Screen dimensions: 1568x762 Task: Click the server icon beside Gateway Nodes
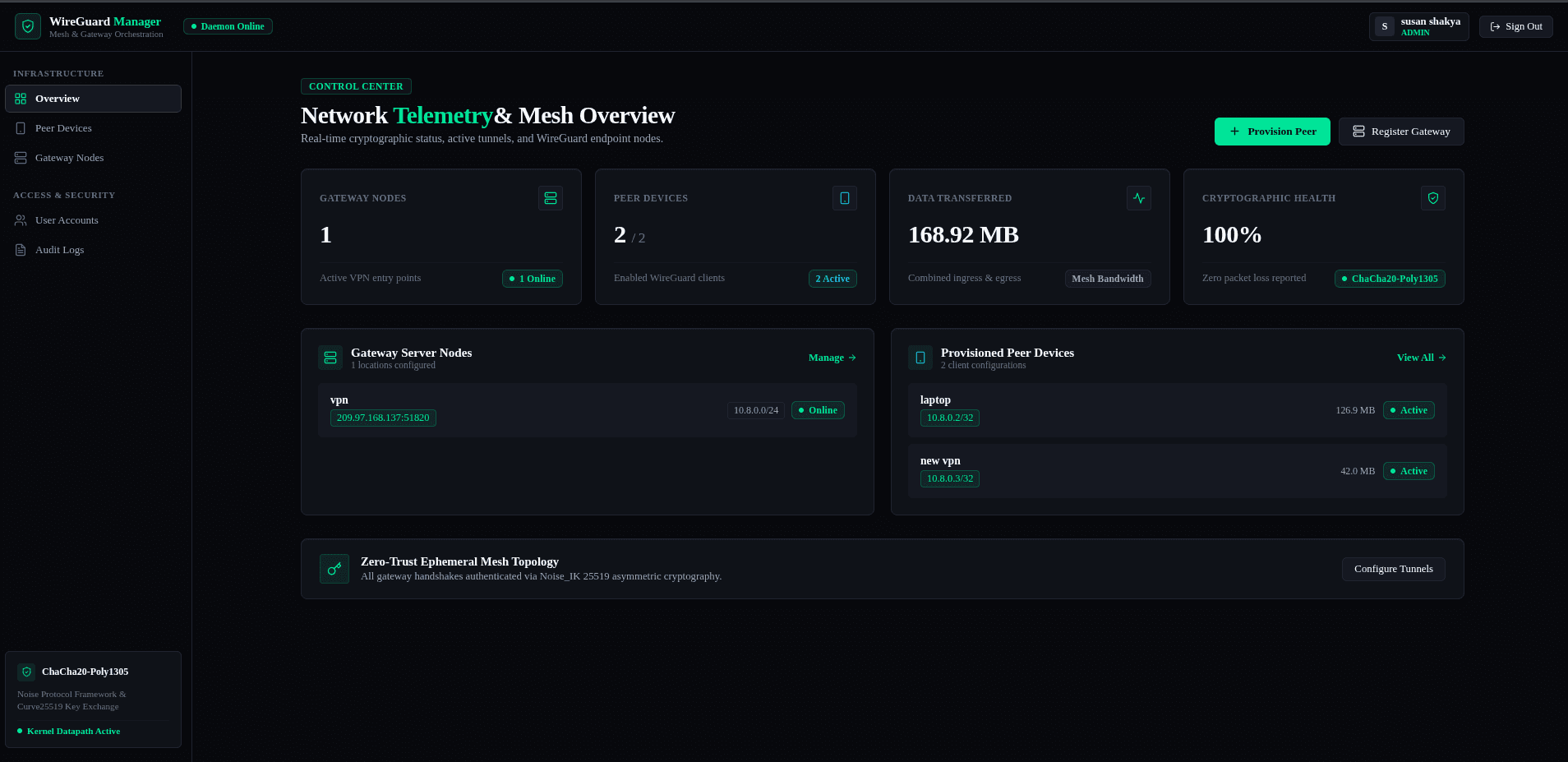(21, 158)
